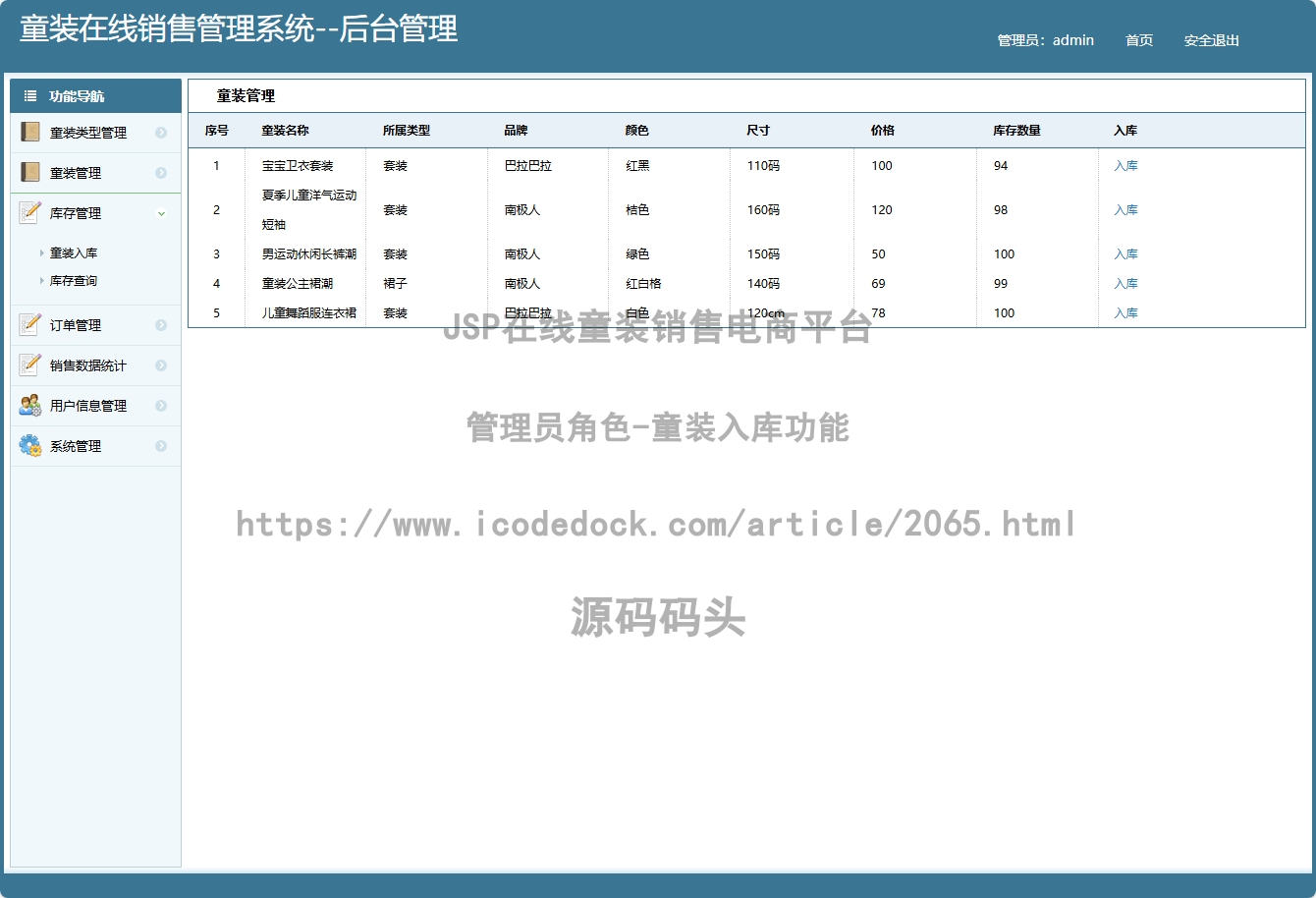Click the 品牌 column header
This screenshot has width=1316, height=898.
516,131
